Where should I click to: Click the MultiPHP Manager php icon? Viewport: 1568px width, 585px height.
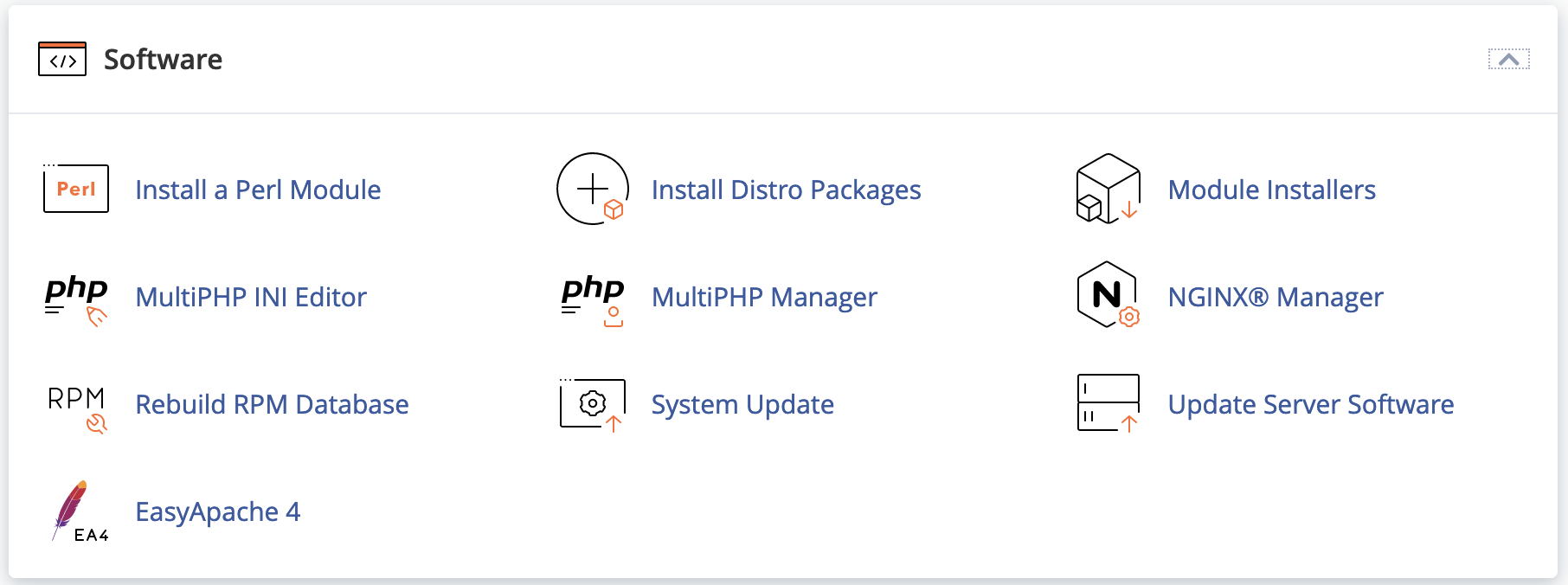pyautogui.click(x=593, y=297)
